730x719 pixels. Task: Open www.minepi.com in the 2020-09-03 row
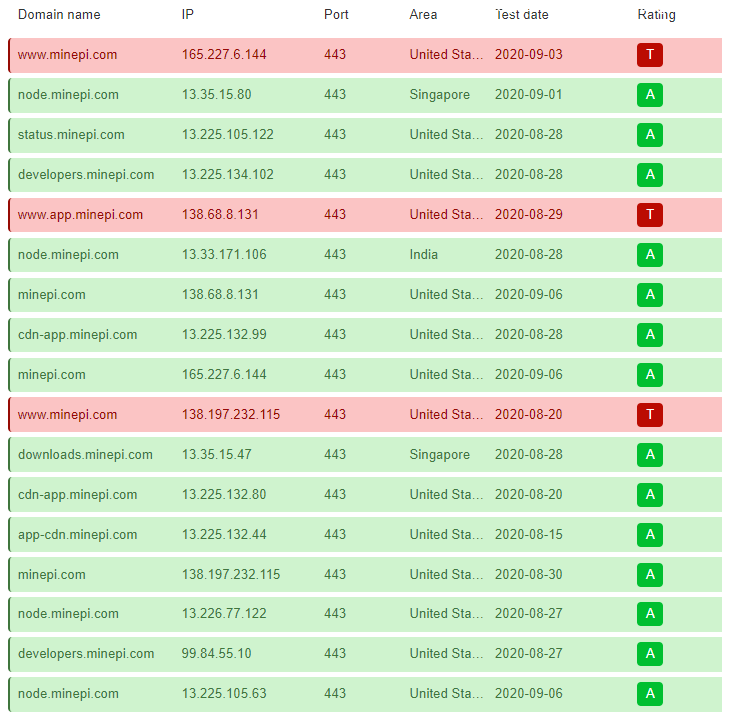(68, 55)
